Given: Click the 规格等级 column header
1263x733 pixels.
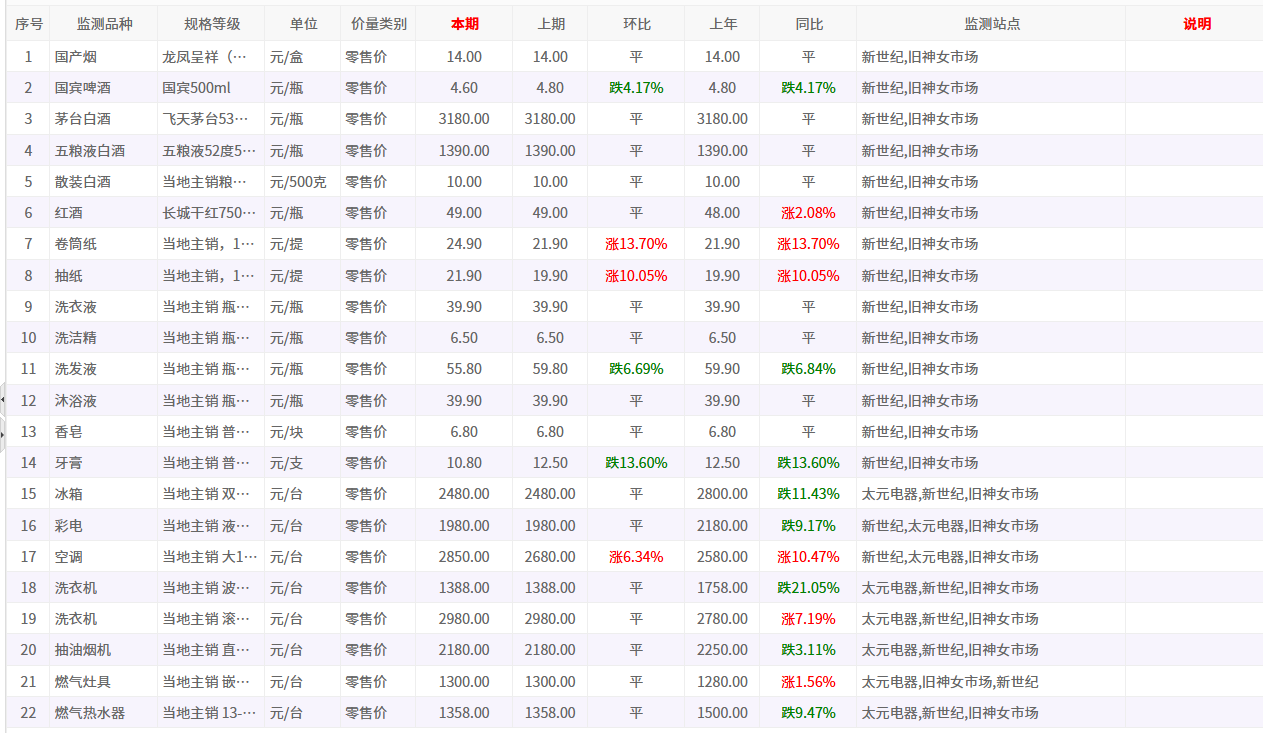Looking at the screenshot, I should pyautogui.click(x=211, y=24).
